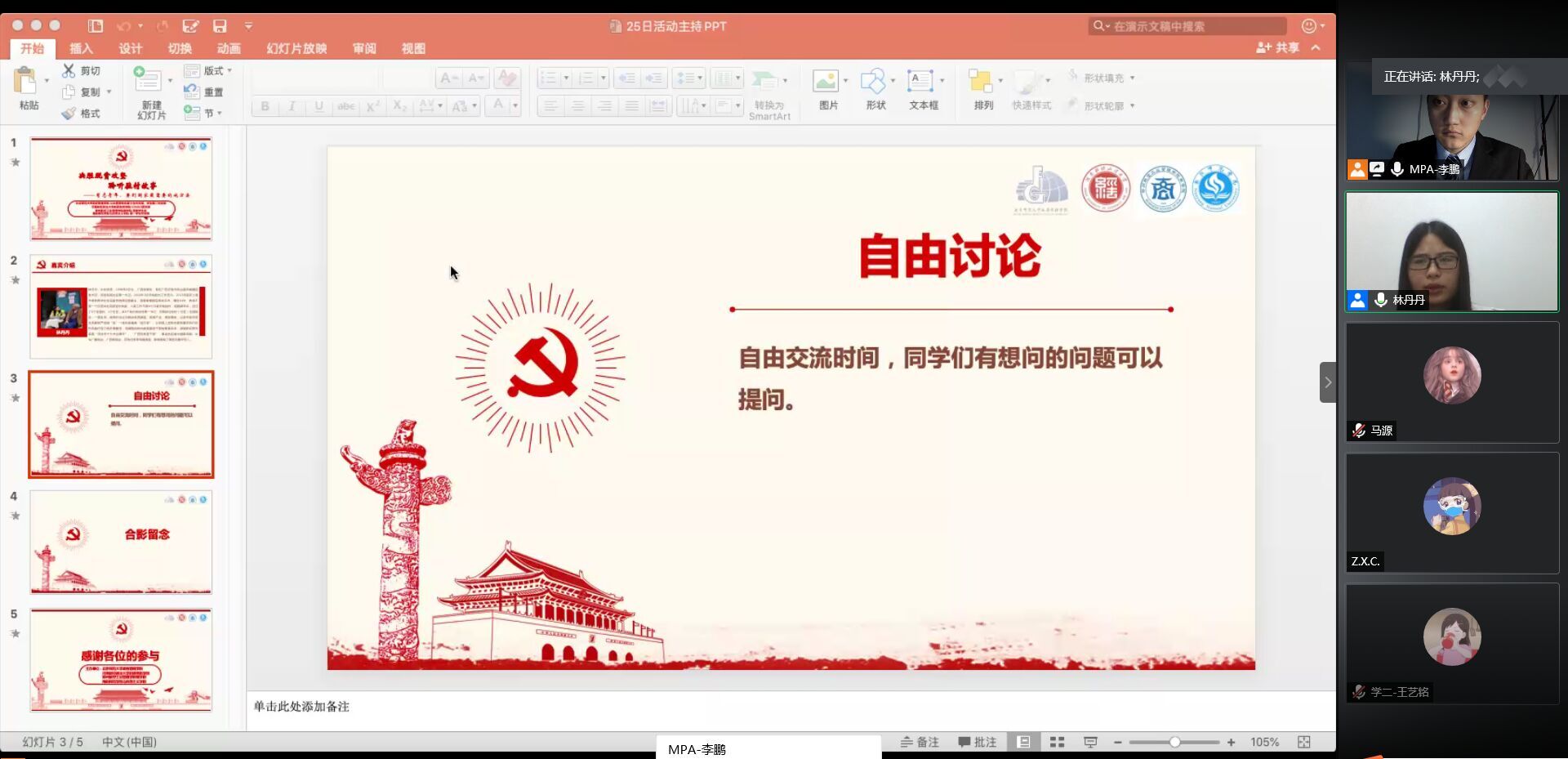Switch to the 幻灯片放映 tab
Image resolution: width=1568 pixels, height=759 pixels.
pos(296,49)
